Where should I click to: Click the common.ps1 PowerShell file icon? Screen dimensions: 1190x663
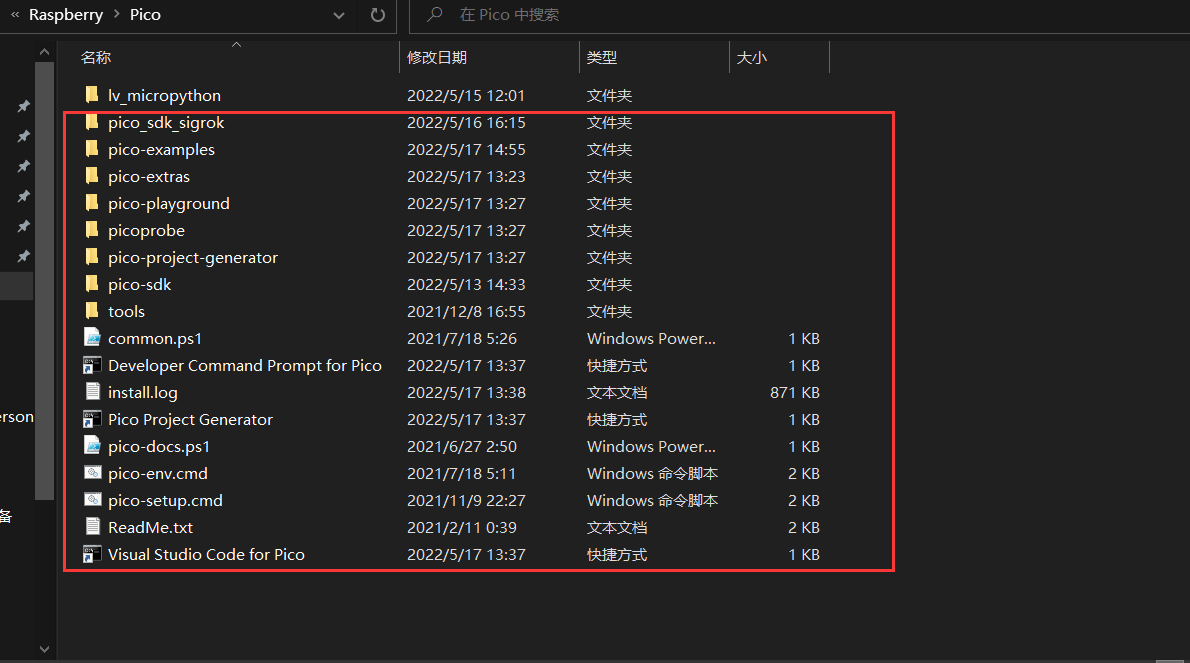click(93, 338)
